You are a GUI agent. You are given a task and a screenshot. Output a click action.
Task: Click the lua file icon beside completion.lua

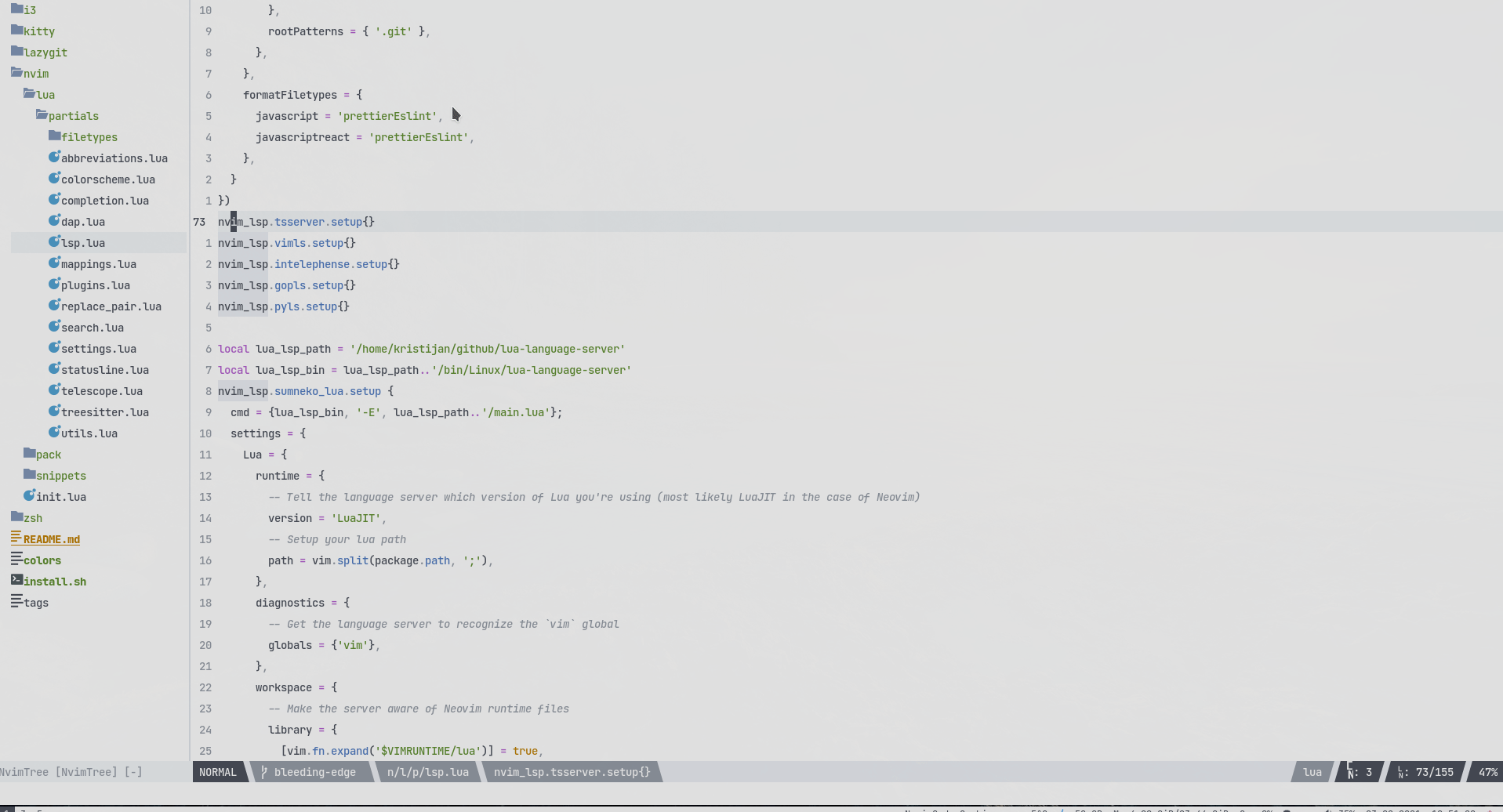(54, 199)
